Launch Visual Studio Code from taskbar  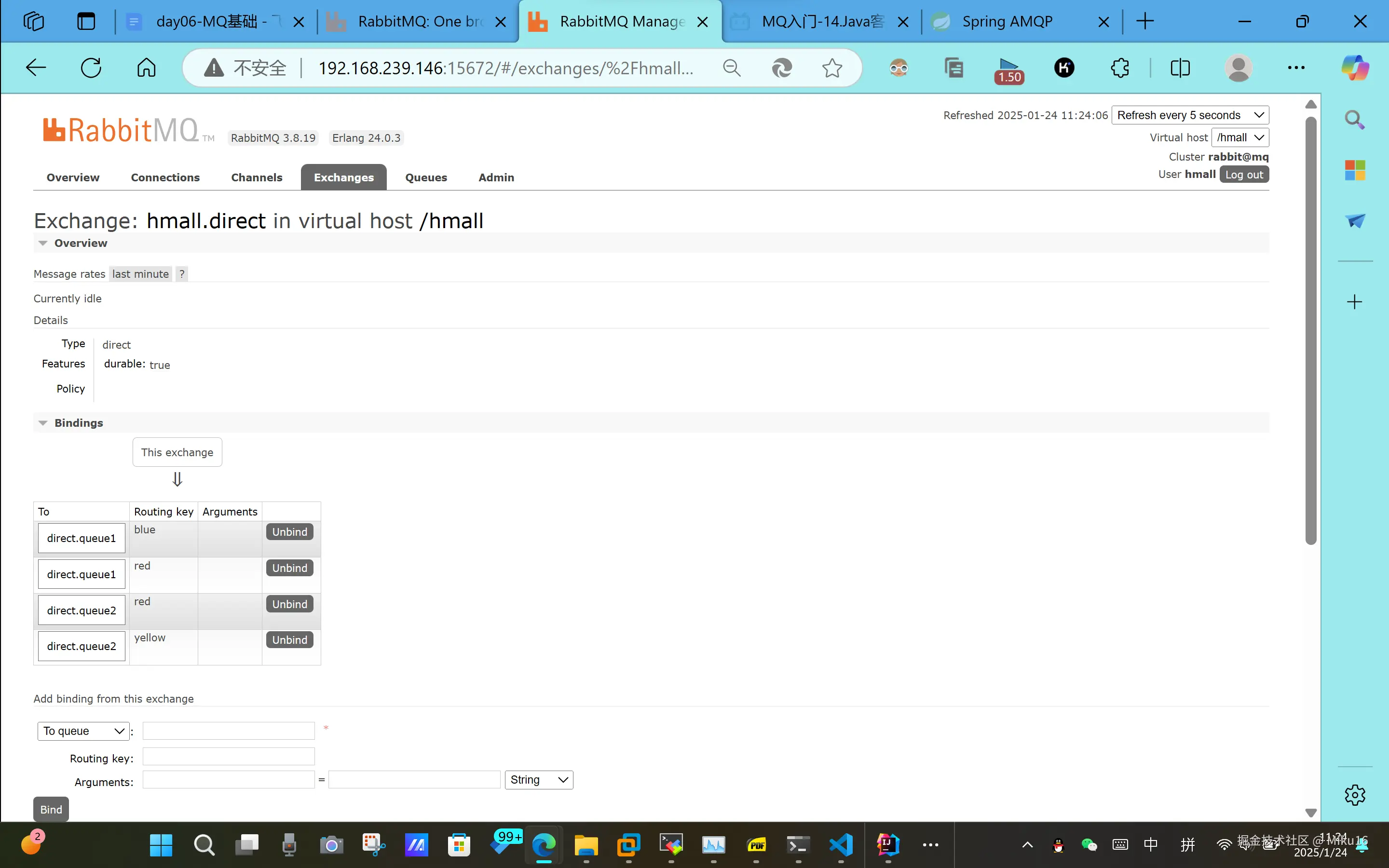pyautogui.click(x=842, y=844)
